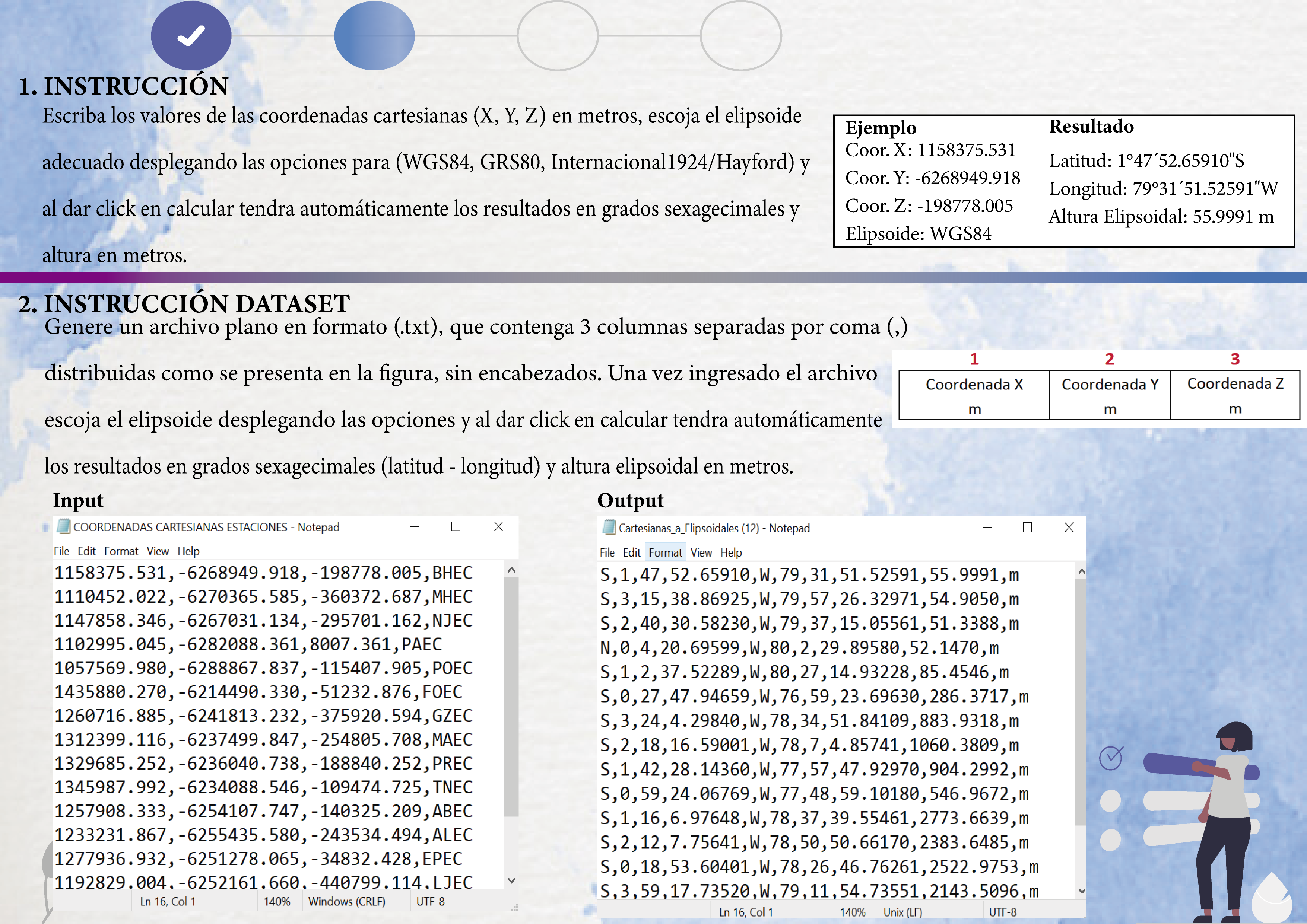
Task: Open View menu in Input Notepad
Action: point(158,551)
